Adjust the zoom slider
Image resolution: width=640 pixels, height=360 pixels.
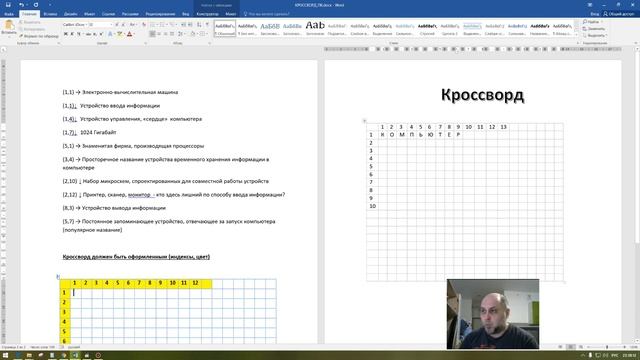click(x=607, y=347)
